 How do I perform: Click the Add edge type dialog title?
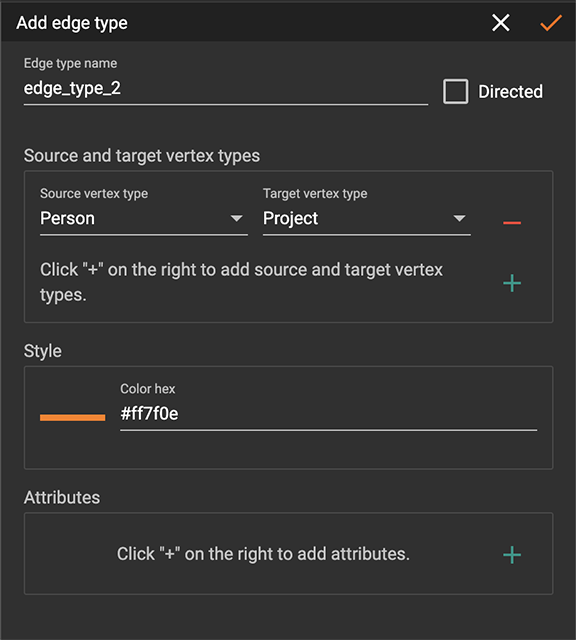click(72, 23)
